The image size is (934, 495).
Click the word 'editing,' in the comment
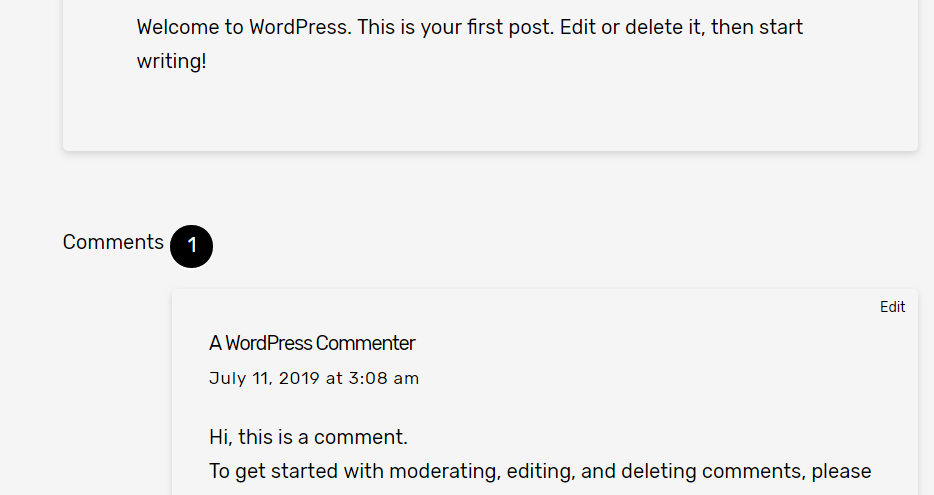click(x=541, y=471)
